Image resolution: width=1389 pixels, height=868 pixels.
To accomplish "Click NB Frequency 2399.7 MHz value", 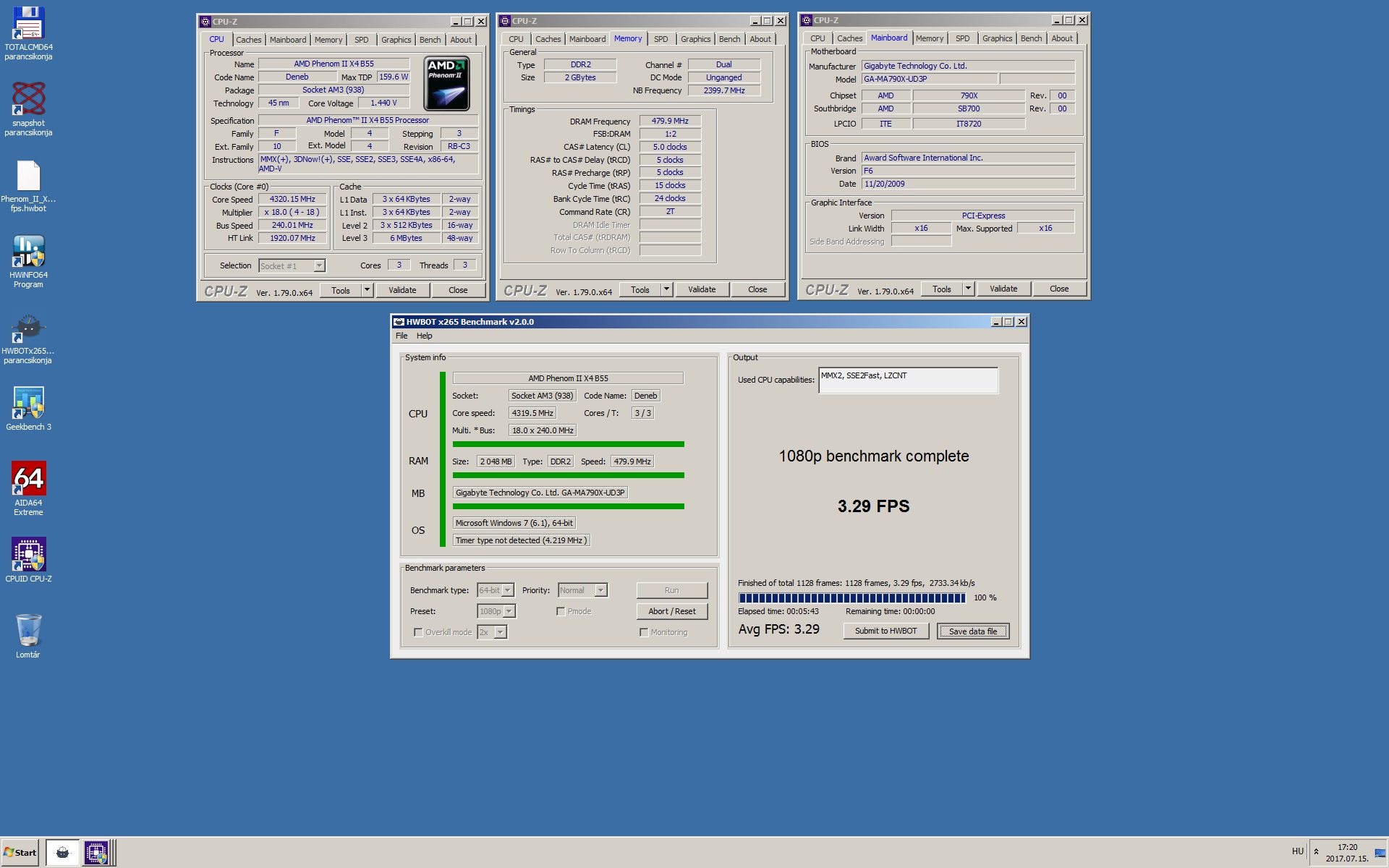I will (x=724, y=90).
